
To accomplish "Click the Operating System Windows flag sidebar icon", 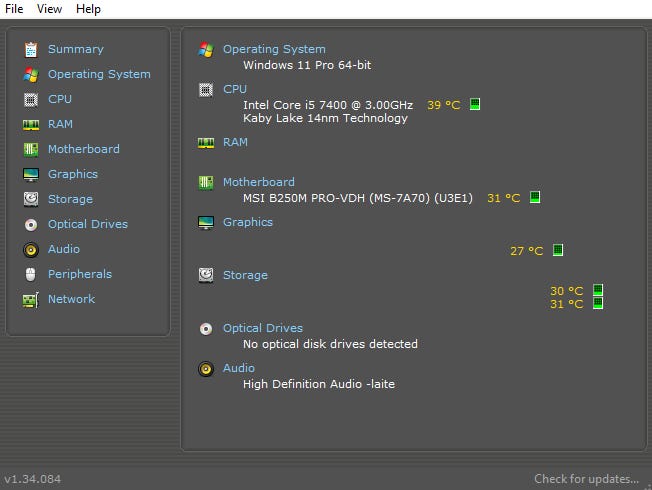I will tap(31, 74).
